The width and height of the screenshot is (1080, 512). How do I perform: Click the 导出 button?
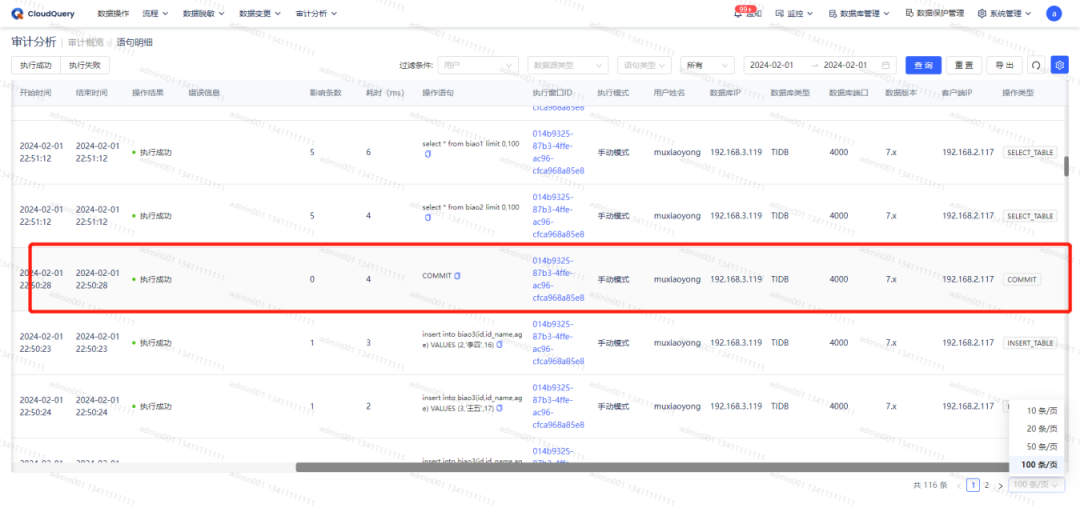(1004, 65)
